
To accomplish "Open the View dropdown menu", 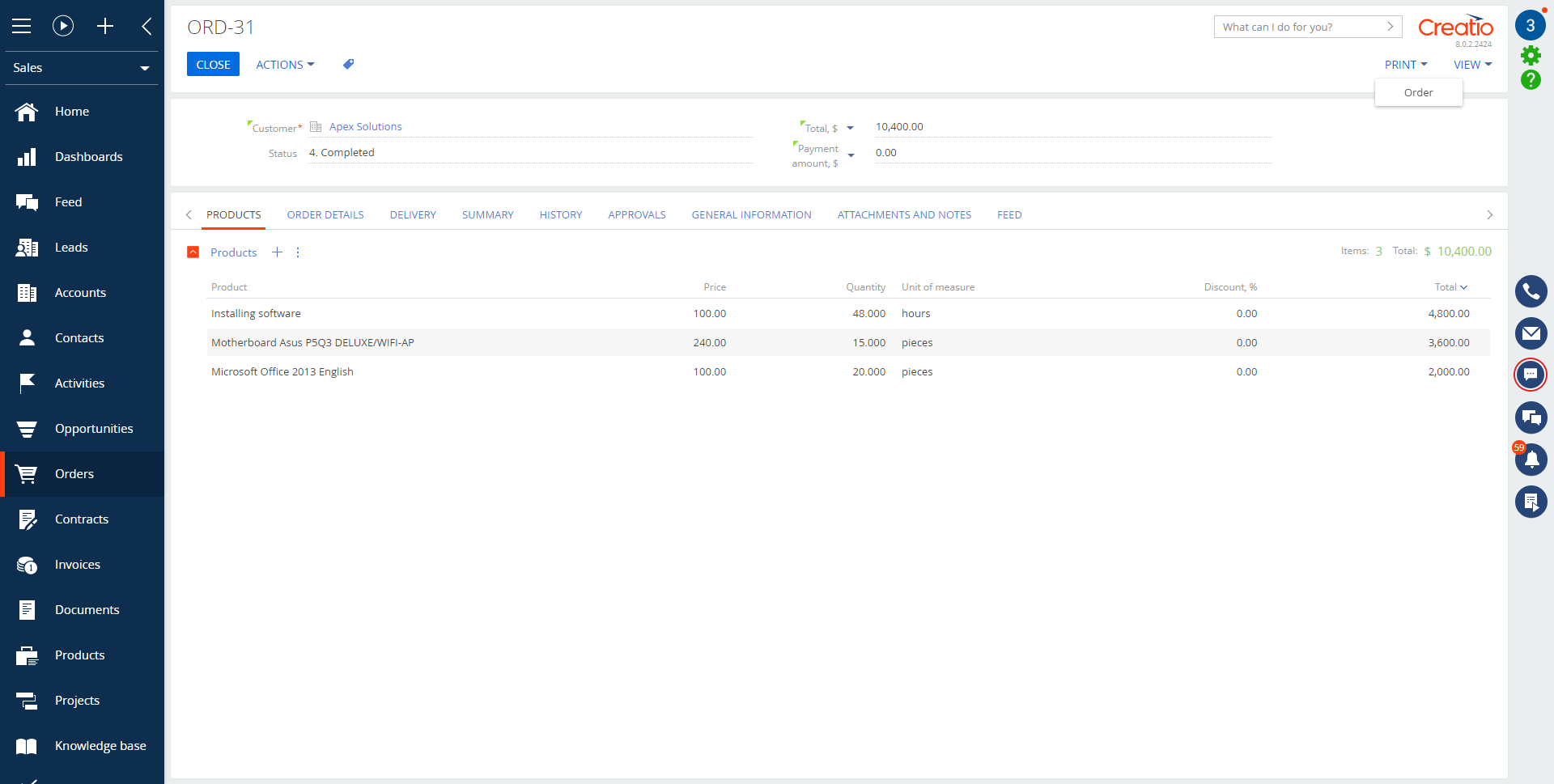I will click(1471, 65).
